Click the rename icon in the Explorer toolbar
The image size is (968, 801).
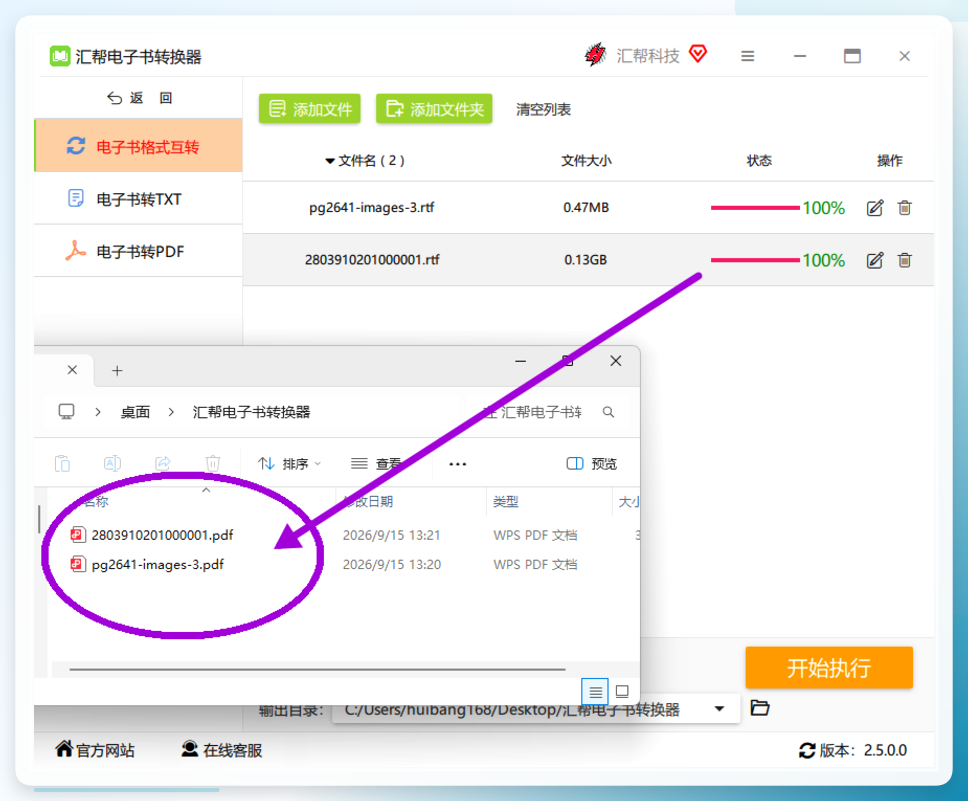click(x=112, y=463)
